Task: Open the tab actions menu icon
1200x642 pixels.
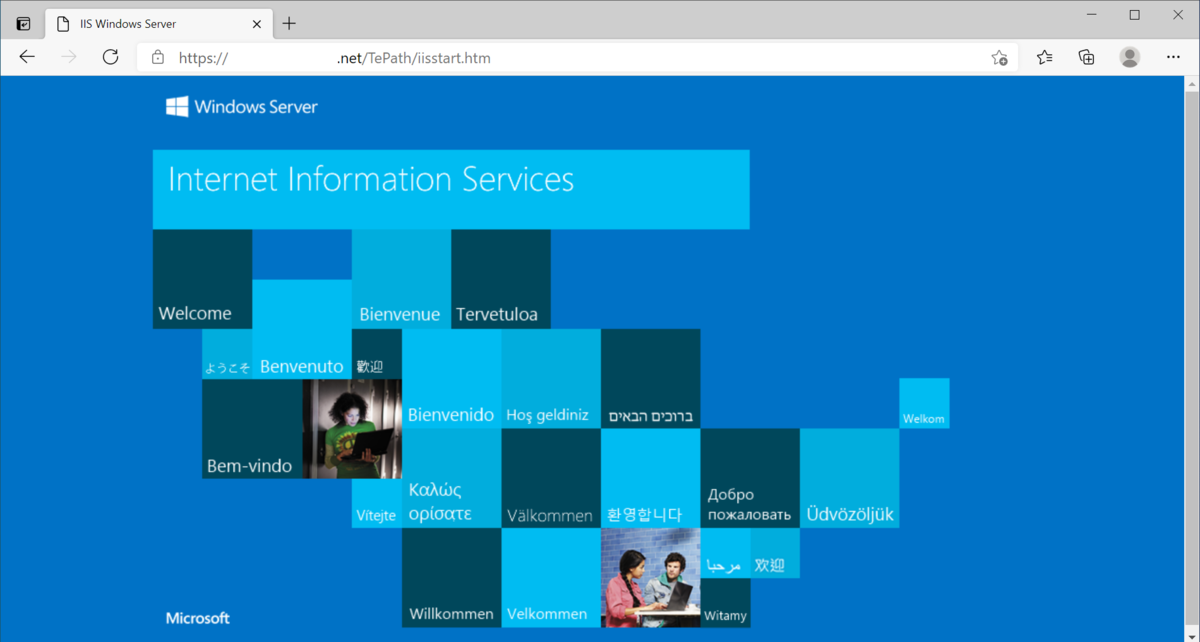Action: pyautogui.click(x=24, y=23)
